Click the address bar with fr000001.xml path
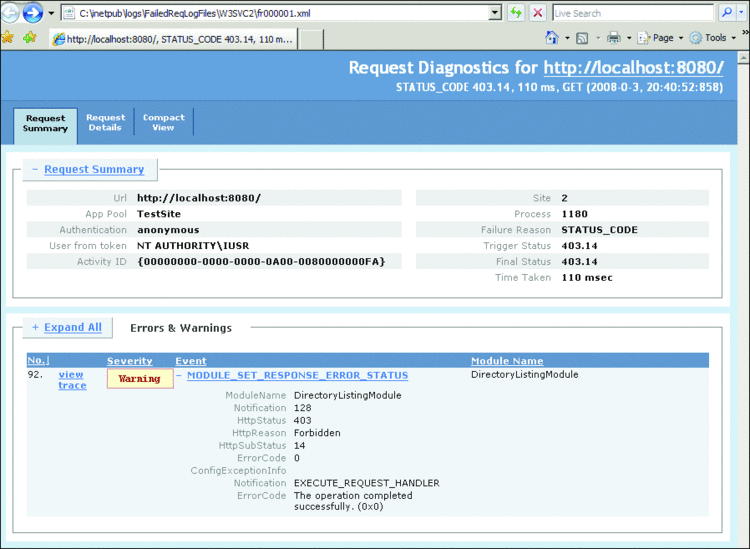 click(x=276, y=13)
